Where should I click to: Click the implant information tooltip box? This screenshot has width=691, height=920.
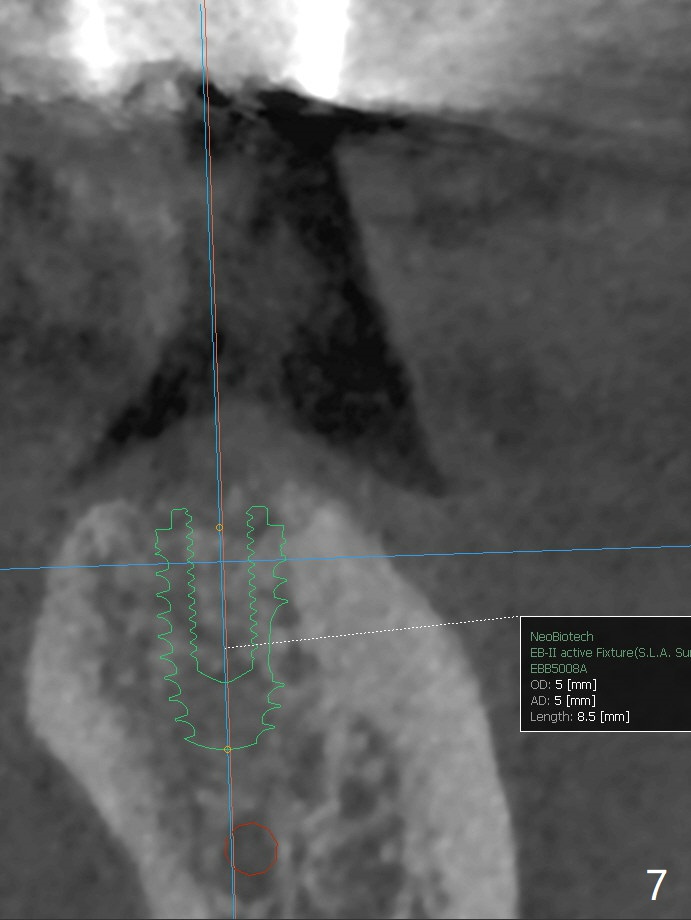[605, 675]
